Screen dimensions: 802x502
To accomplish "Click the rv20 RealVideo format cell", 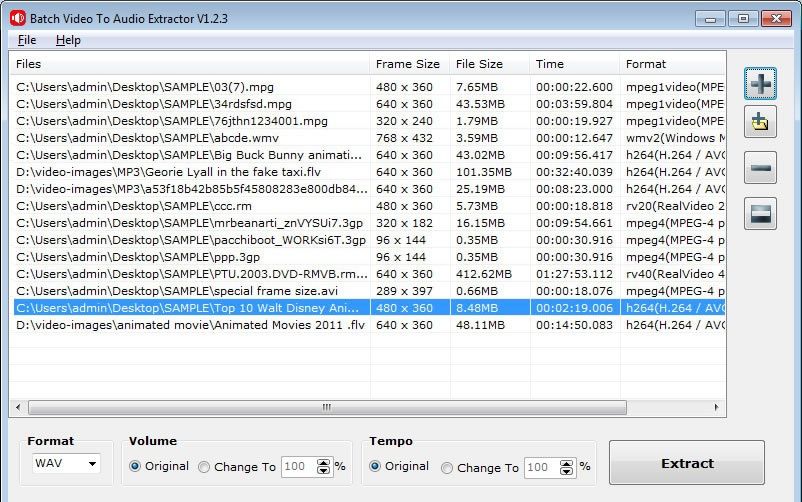I will (675, 206).
